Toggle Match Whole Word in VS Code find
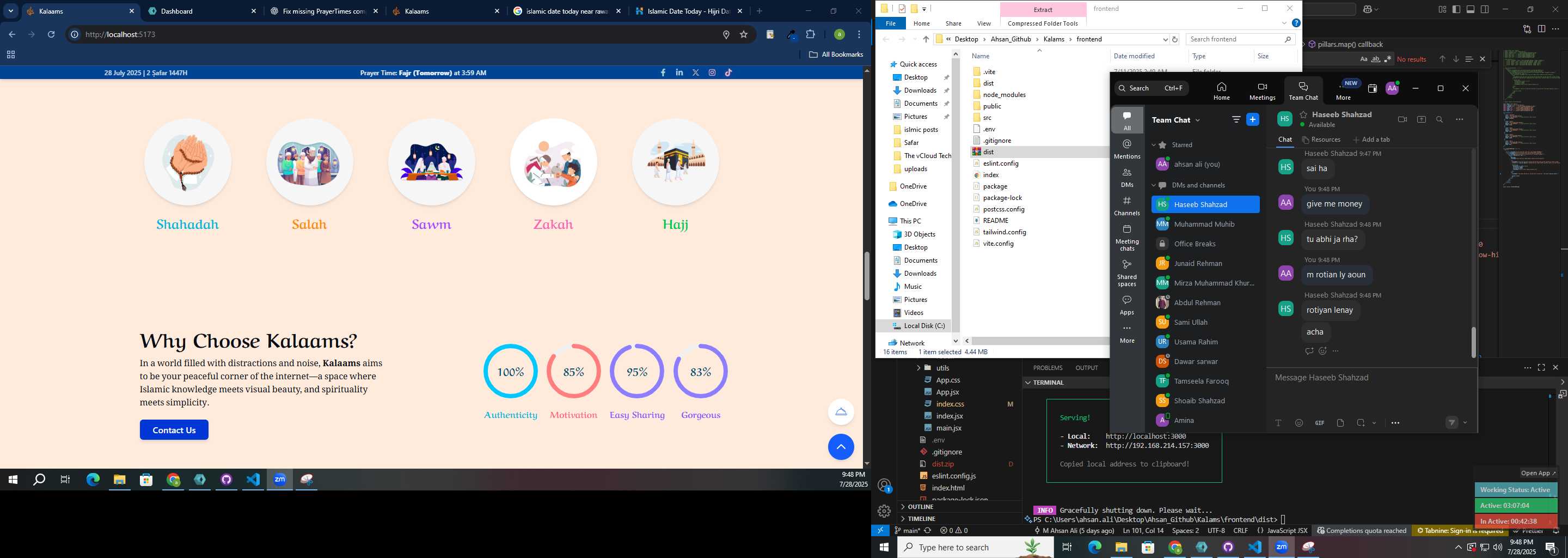Image resolution: width=1568 pixels, height=558 pixels. point(1376,59)
